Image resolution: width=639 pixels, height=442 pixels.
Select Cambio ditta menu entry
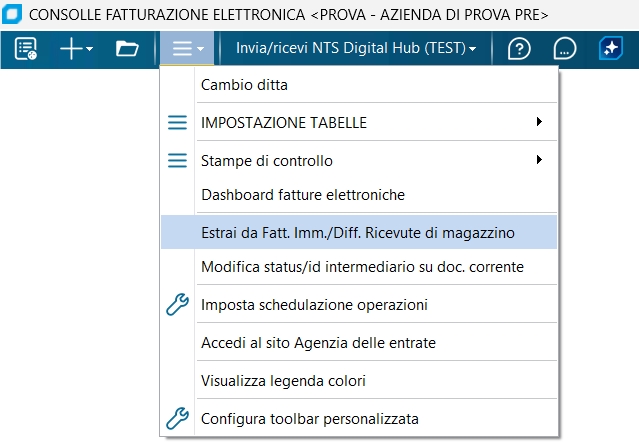[x=244, y=84]
